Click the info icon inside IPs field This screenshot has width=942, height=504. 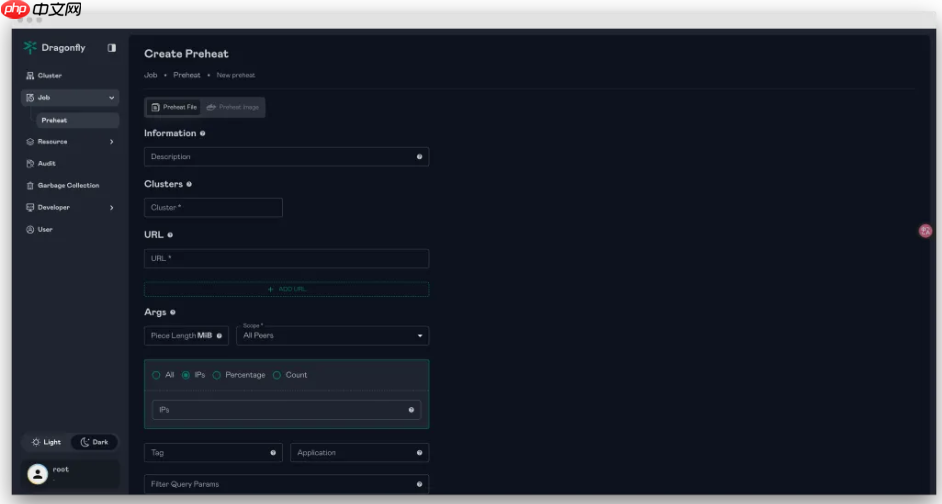(412, 410)
